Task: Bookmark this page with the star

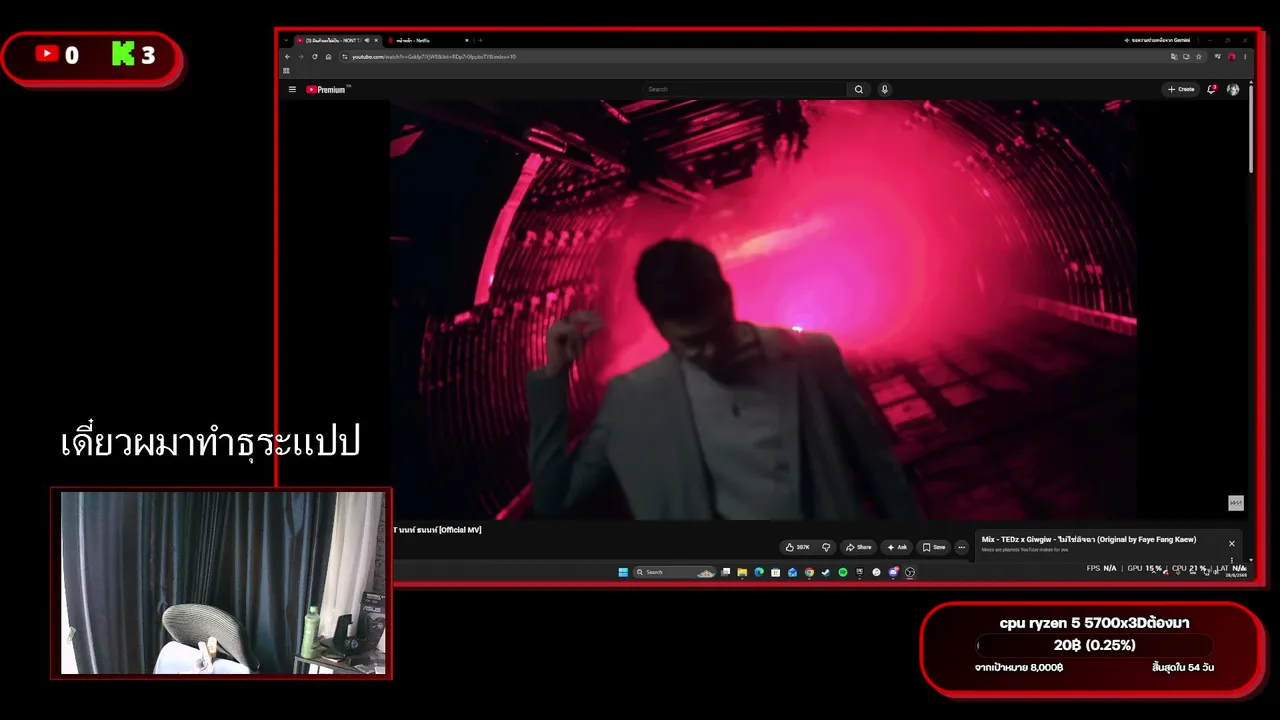Action: click(1199, 56)
